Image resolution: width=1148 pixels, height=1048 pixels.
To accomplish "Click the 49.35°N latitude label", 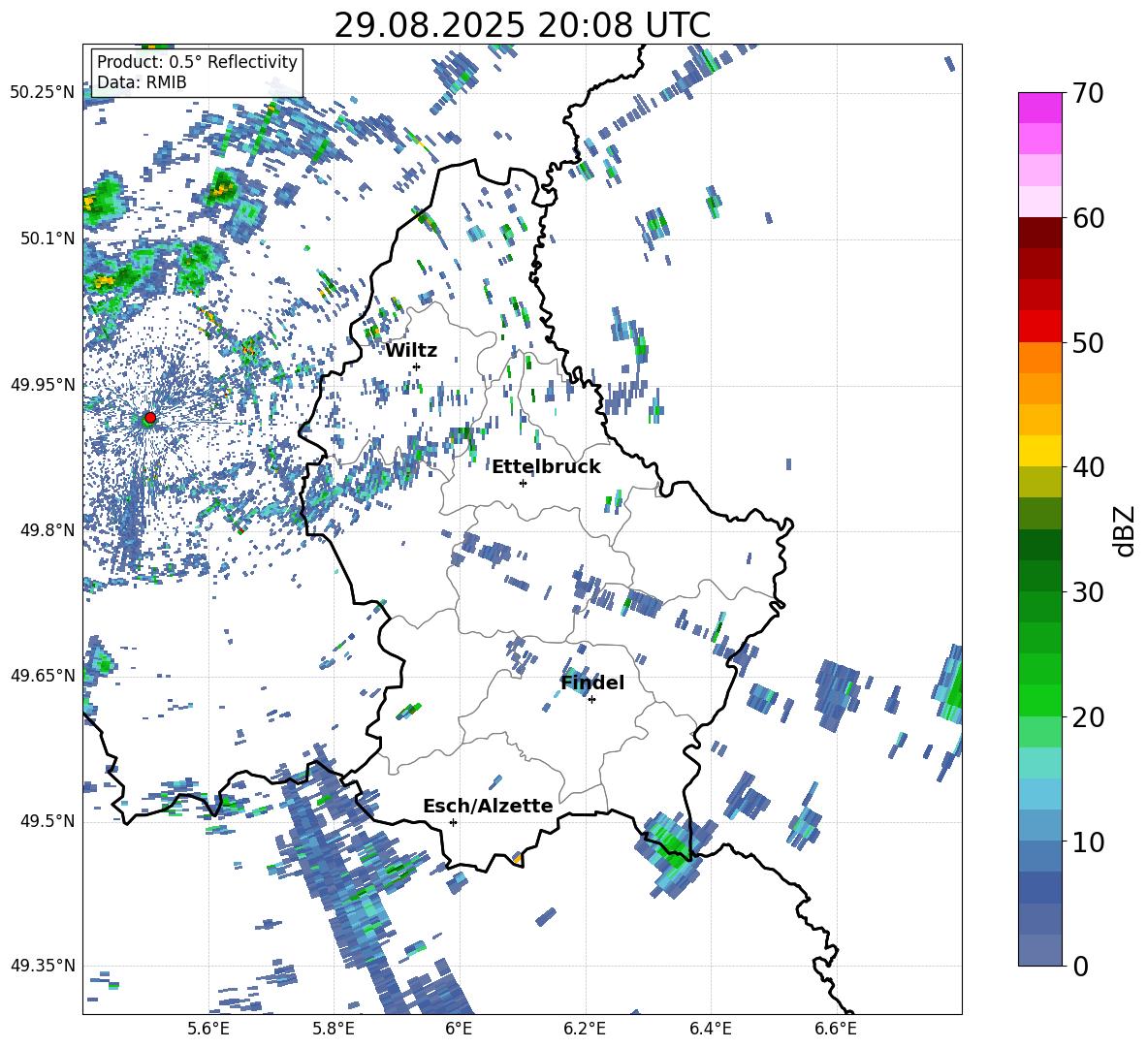I will click(x=43, y=966).
